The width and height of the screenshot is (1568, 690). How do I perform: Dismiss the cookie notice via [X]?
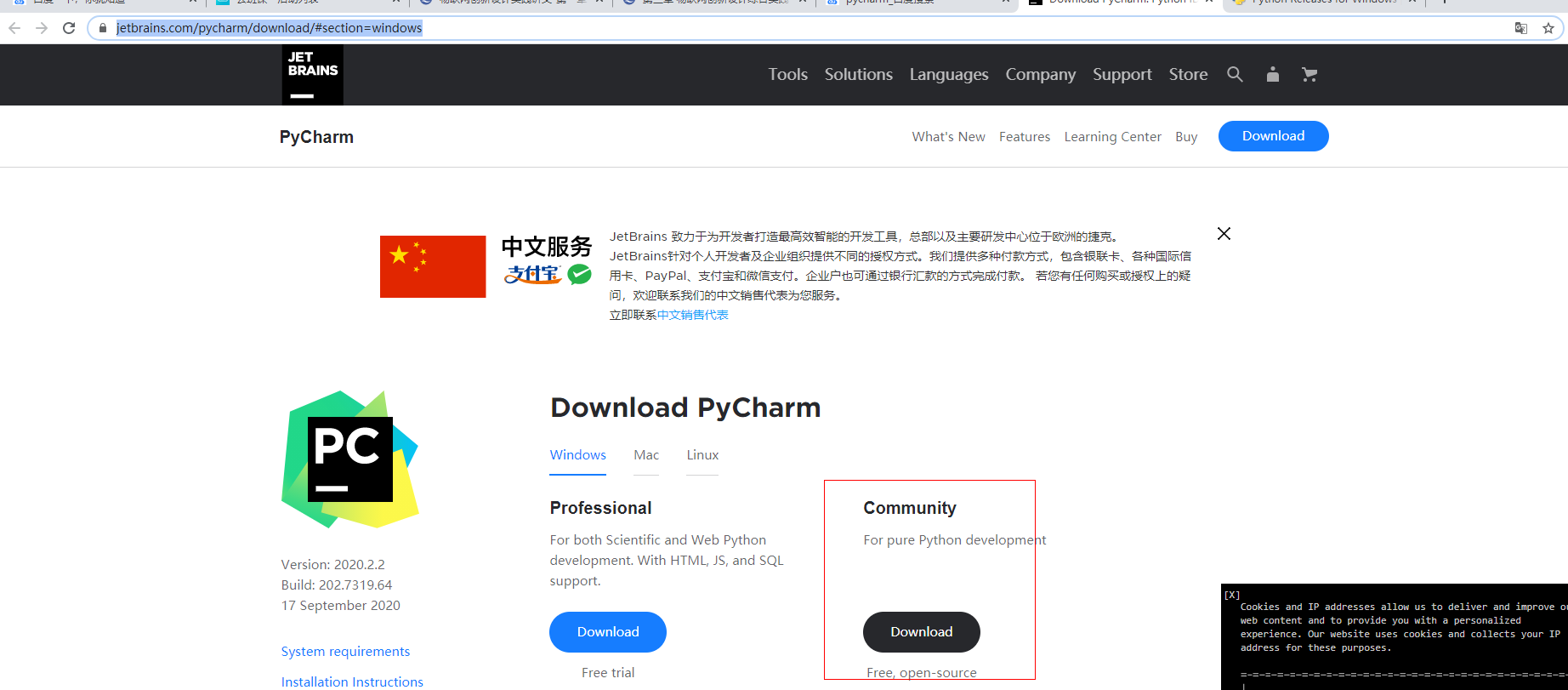click(x=1232, y=595)
